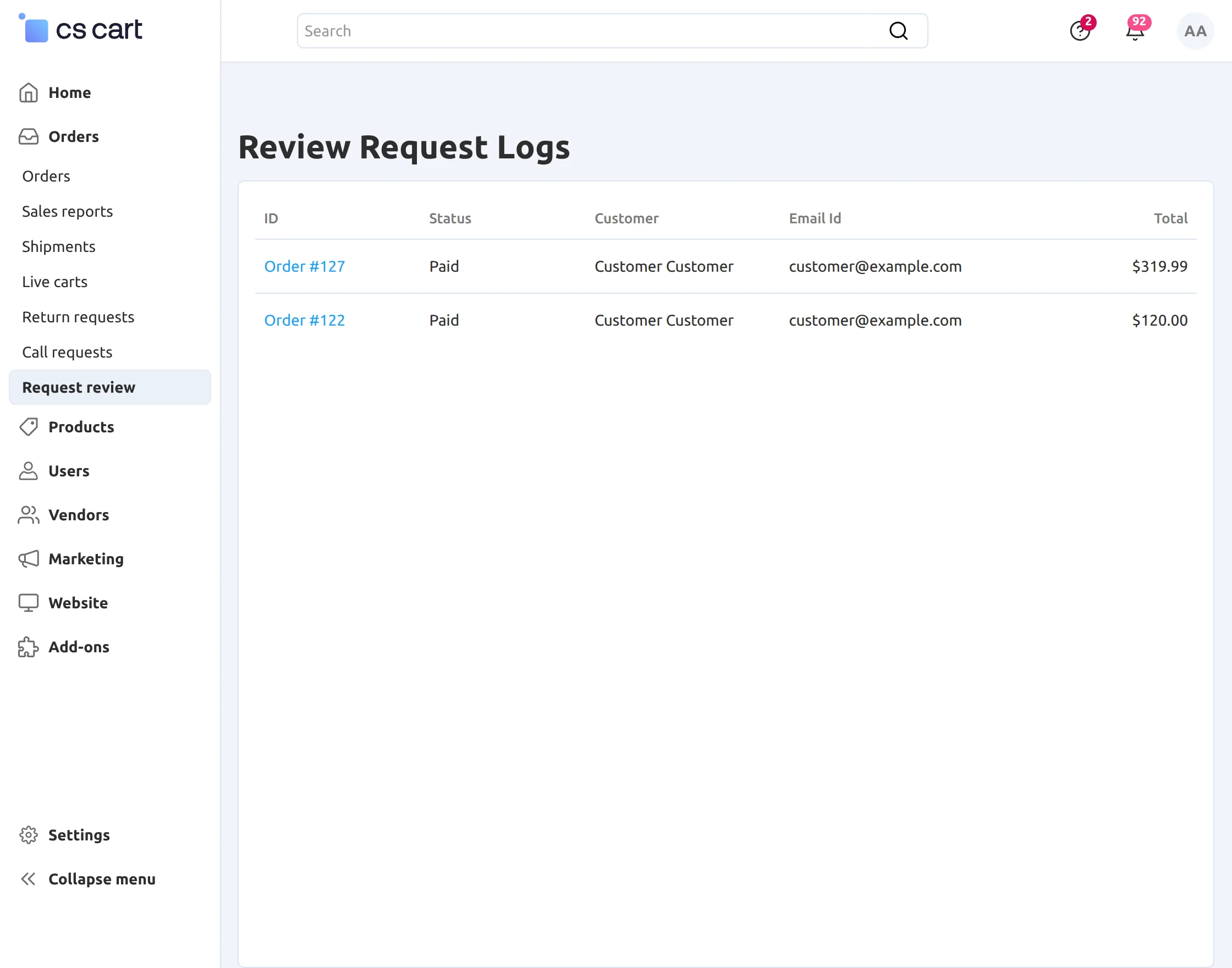Click email in Order #122 row
This screenshot has width=1232, height=968.
(875, 320)
